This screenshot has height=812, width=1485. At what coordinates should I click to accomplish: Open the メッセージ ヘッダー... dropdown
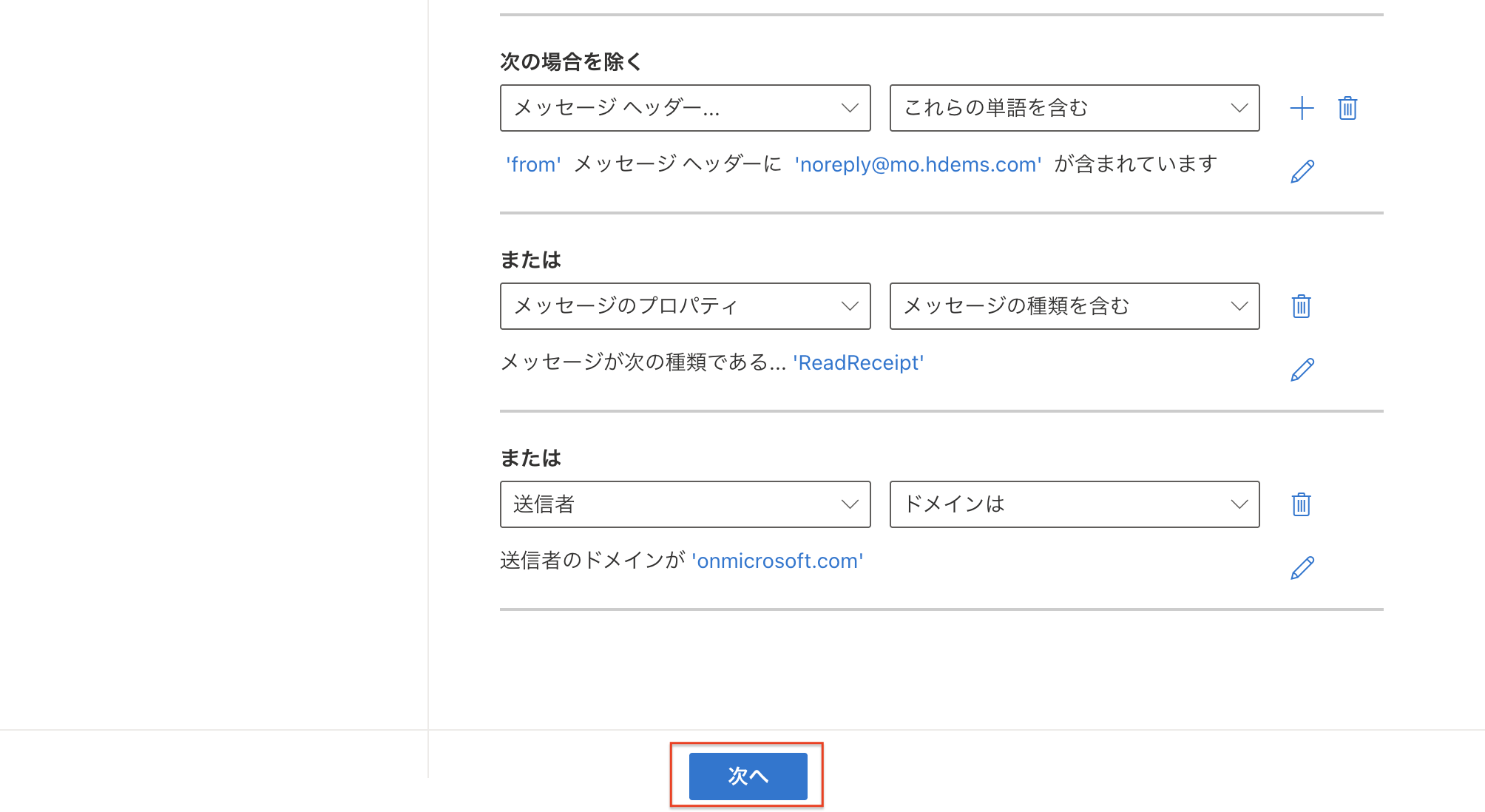686,108
